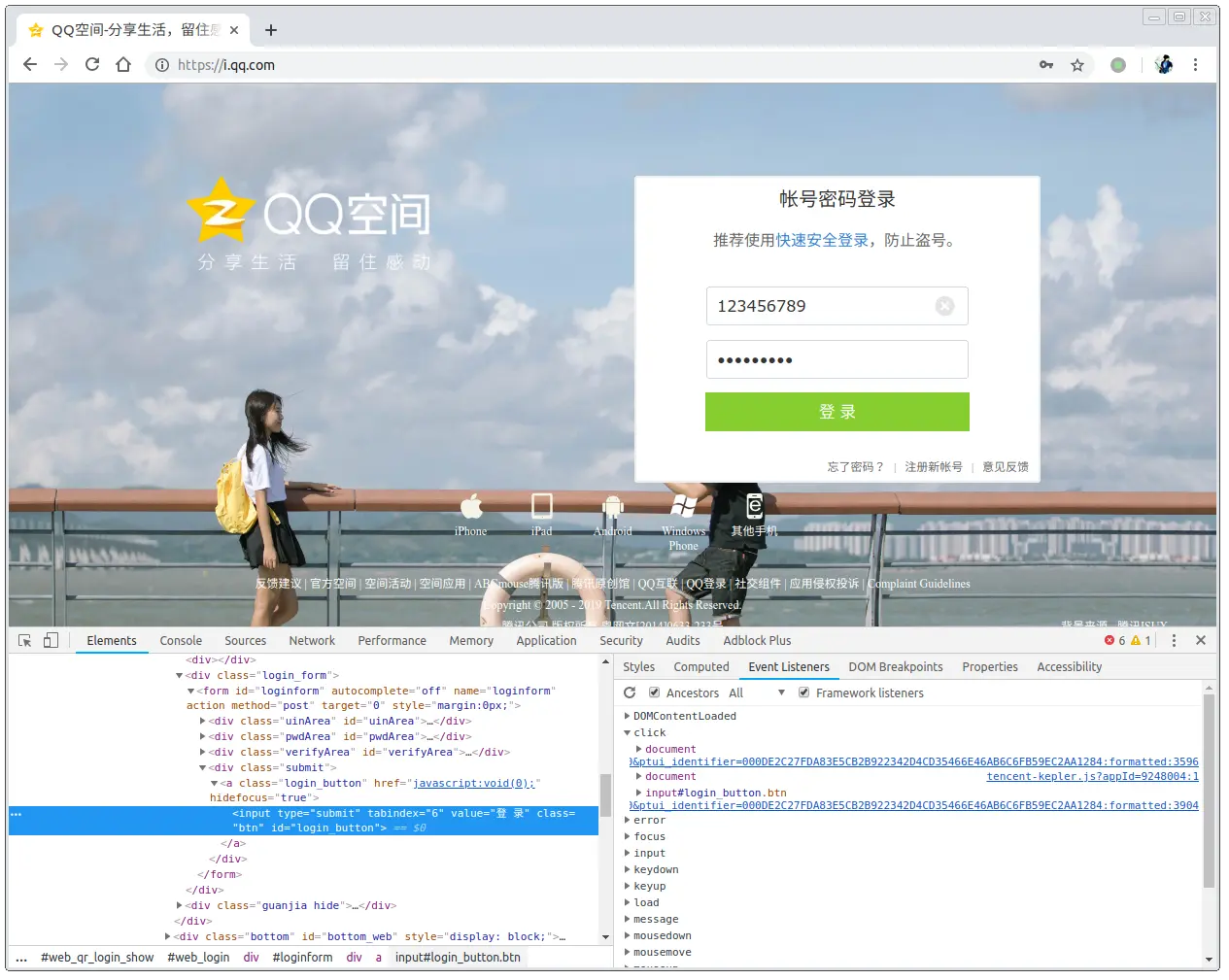Expand the div class uinArea node

pos(202,721)
